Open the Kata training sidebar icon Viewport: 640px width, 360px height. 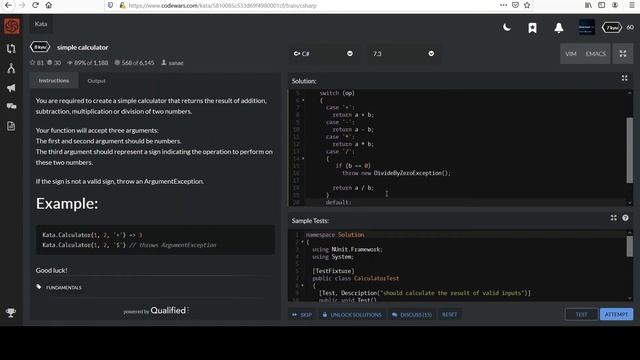[11, 49]
